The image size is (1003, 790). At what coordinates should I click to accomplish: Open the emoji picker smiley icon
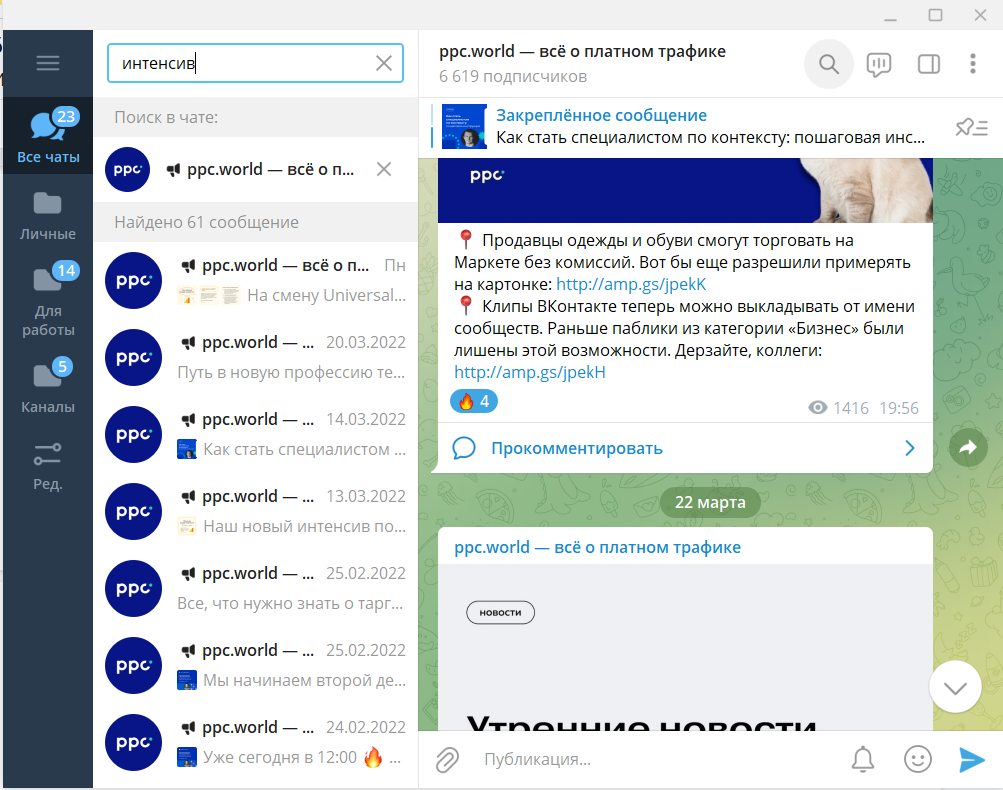coord(917,760)
